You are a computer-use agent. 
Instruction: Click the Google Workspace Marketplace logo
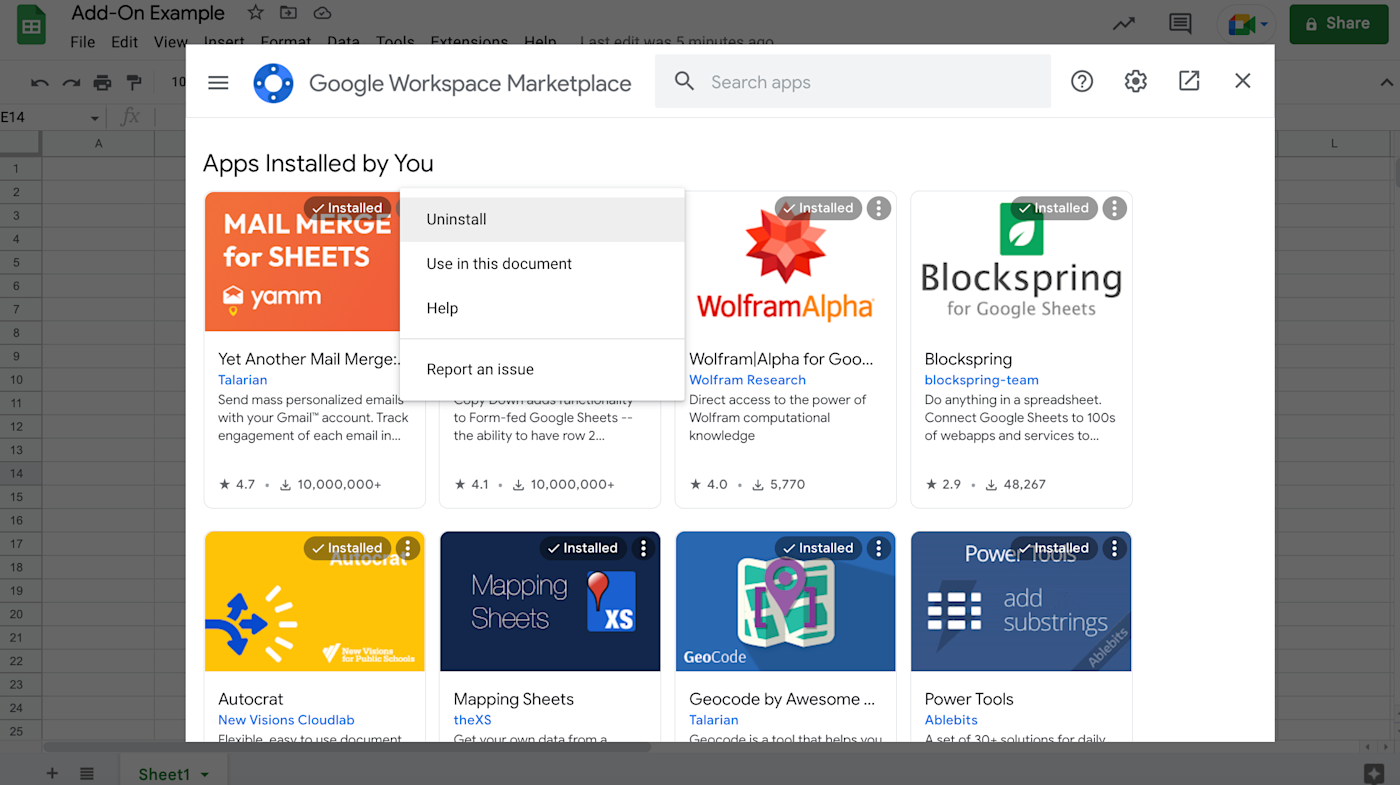(273, 83)
